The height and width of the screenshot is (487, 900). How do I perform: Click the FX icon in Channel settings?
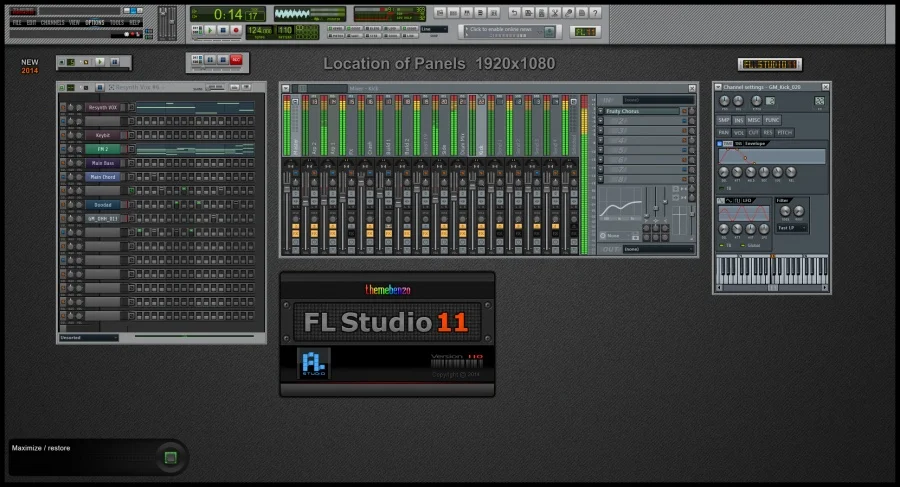819,101
